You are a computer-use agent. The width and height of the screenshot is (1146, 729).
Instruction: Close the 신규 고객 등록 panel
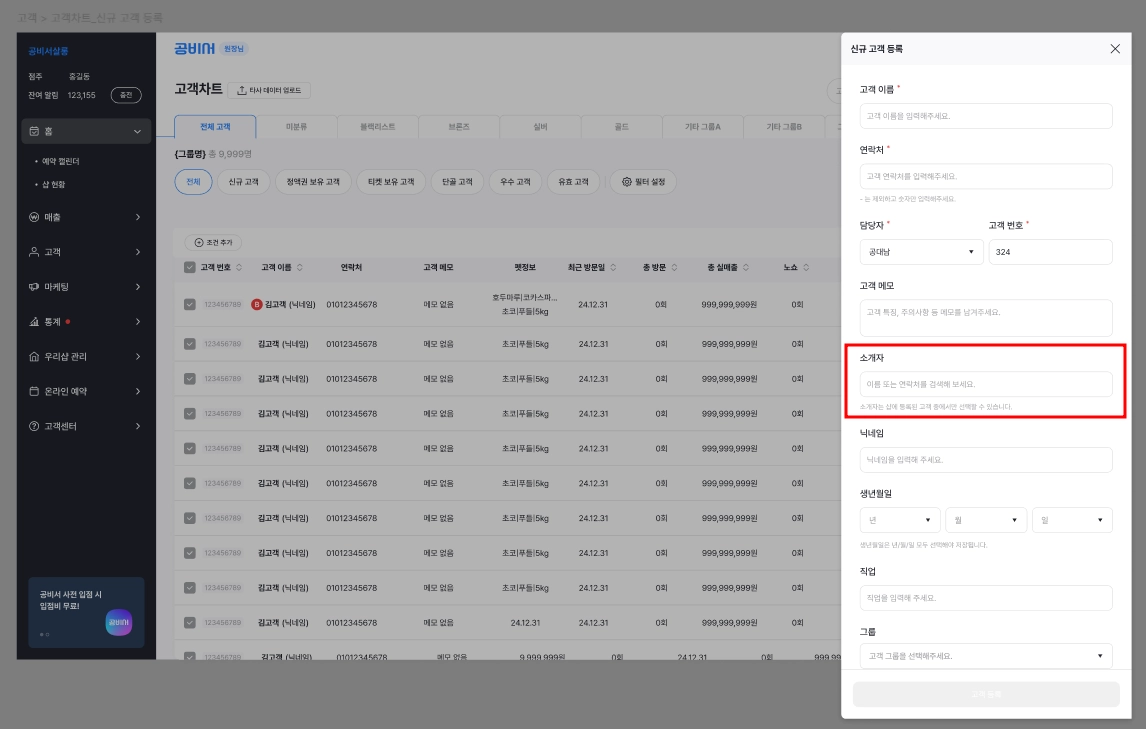(x=1115, y=49)
